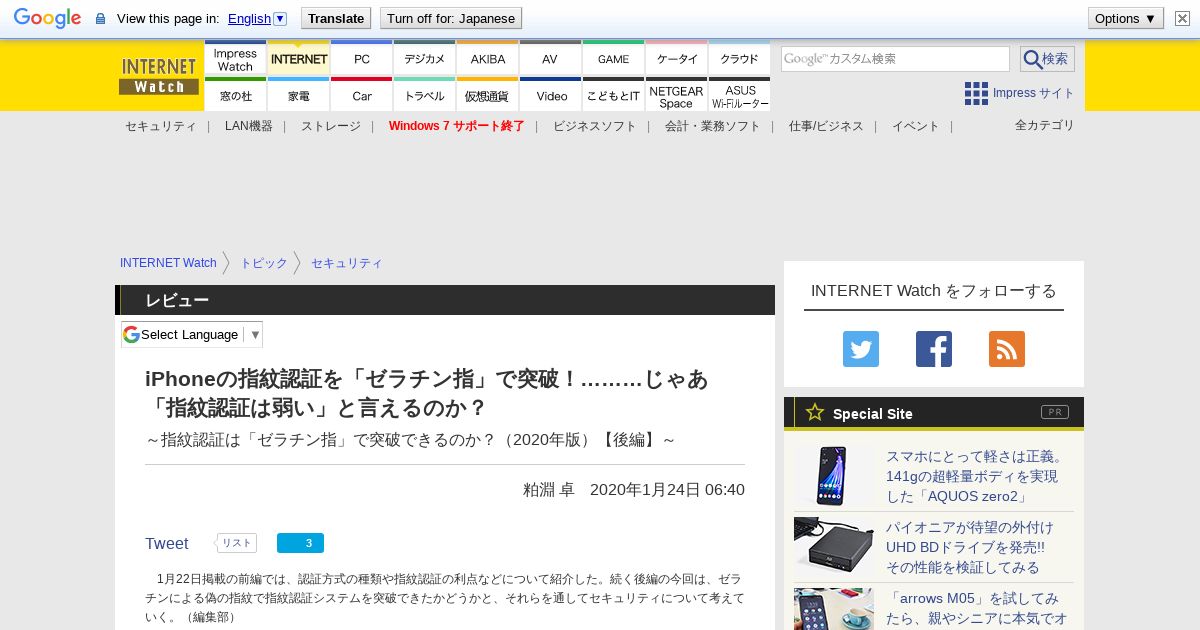Open the GAME tab

point(613,60)
